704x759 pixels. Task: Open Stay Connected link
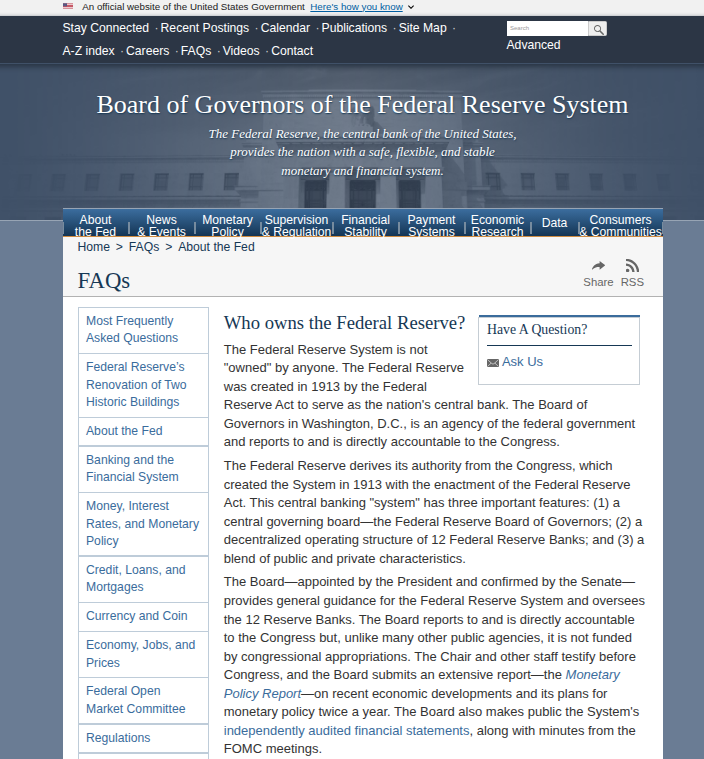pyautogui.click(x=106, y=28)
